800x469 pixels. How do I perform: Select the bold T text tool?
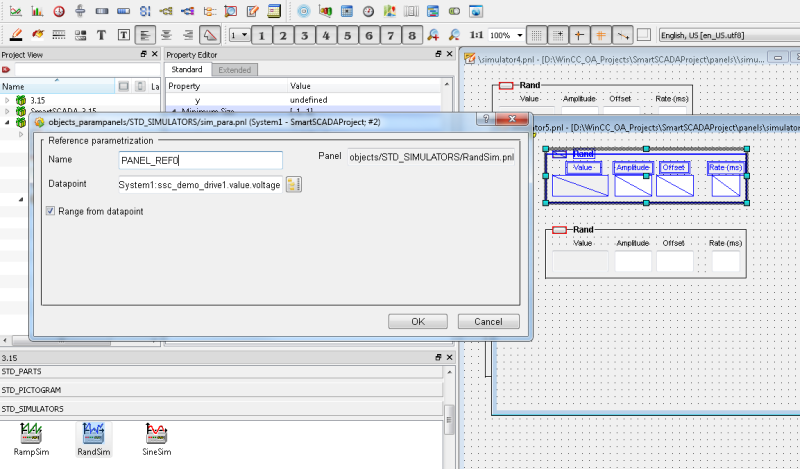tap(102, 35)
